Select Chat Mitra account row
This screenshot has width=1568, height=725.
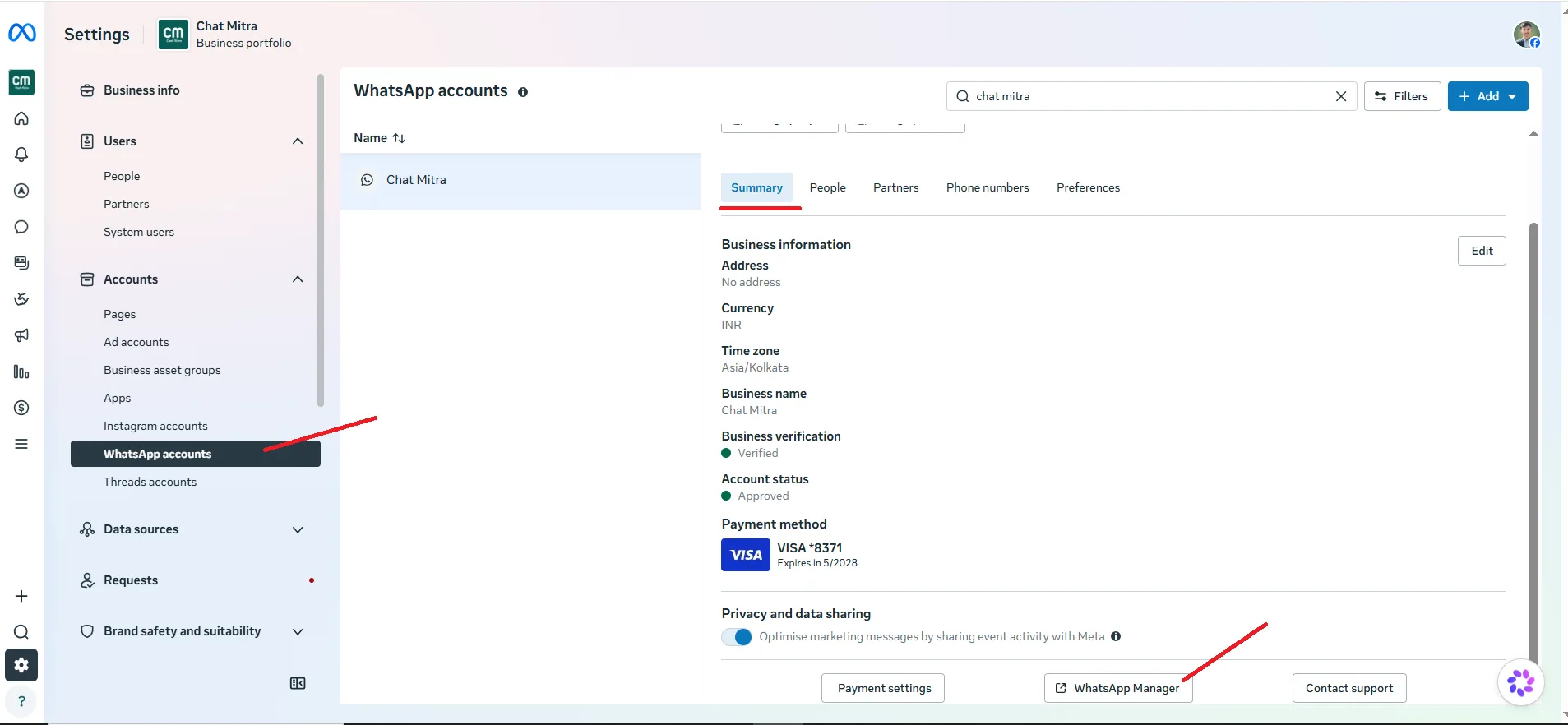pyautogui.click(x=520, y=180)
